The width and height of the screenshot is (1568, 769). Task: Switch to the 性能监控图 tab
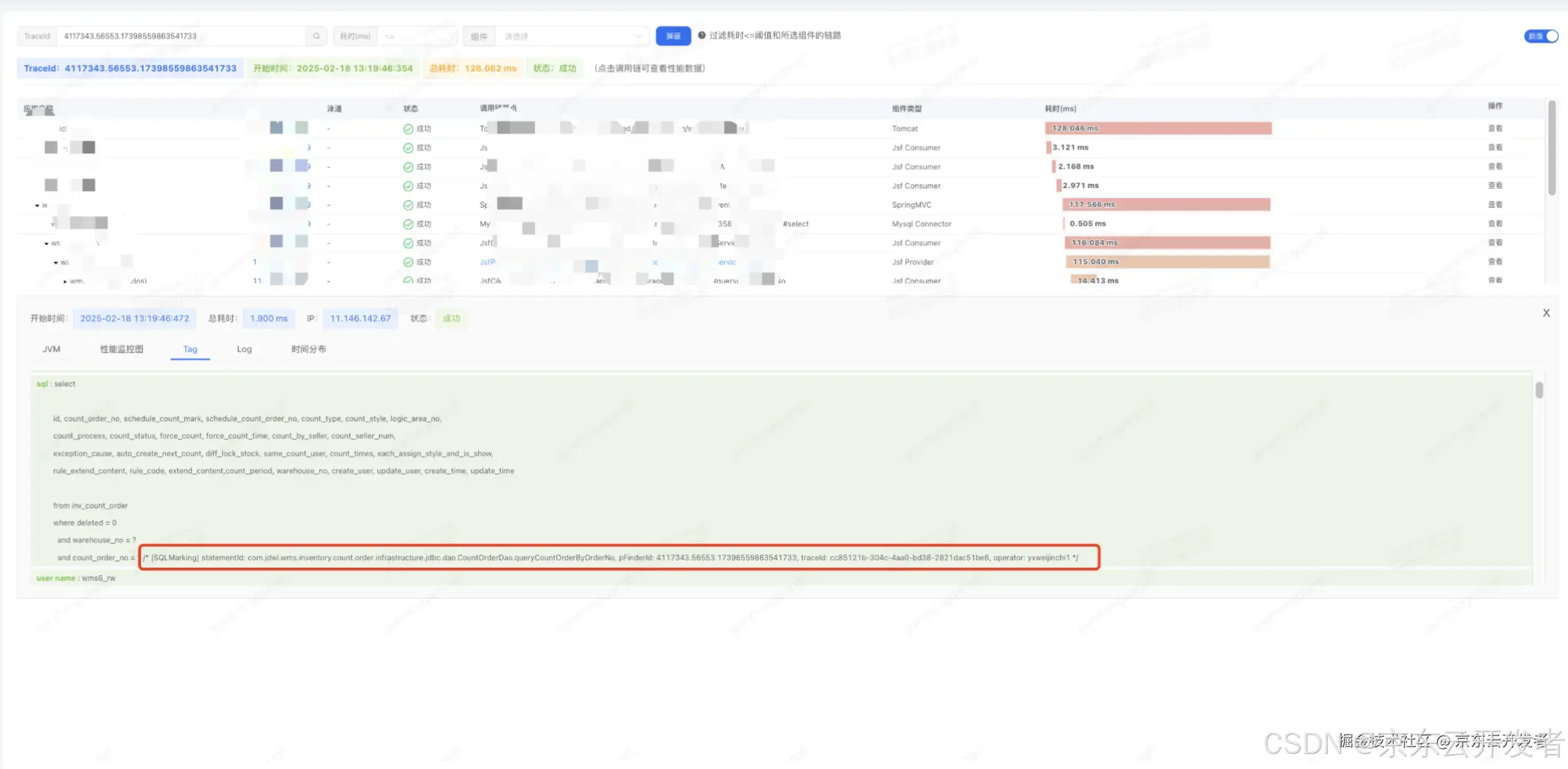point(122,349)
